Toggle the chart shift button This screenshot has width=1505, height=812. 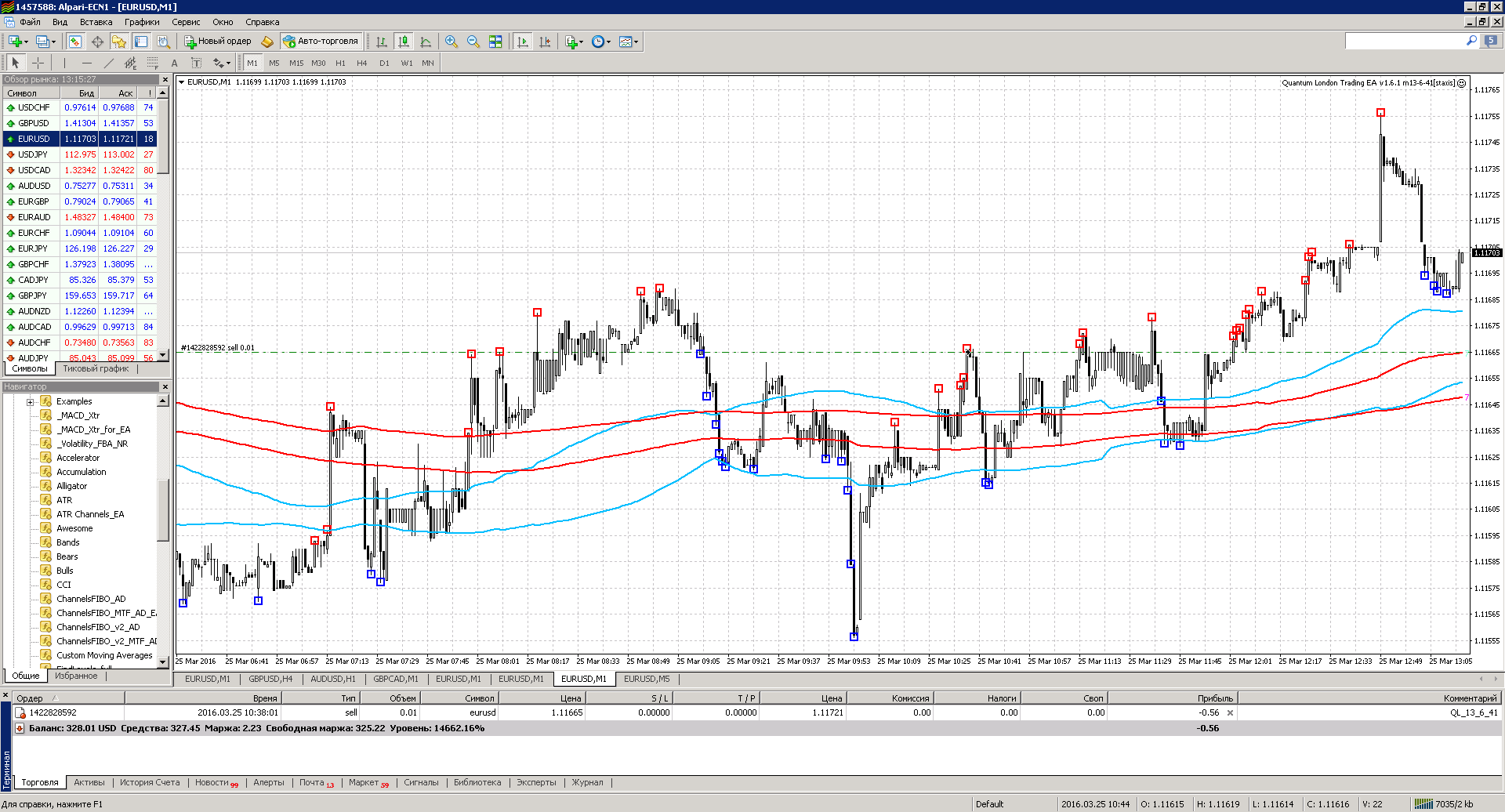pos(545,42)
